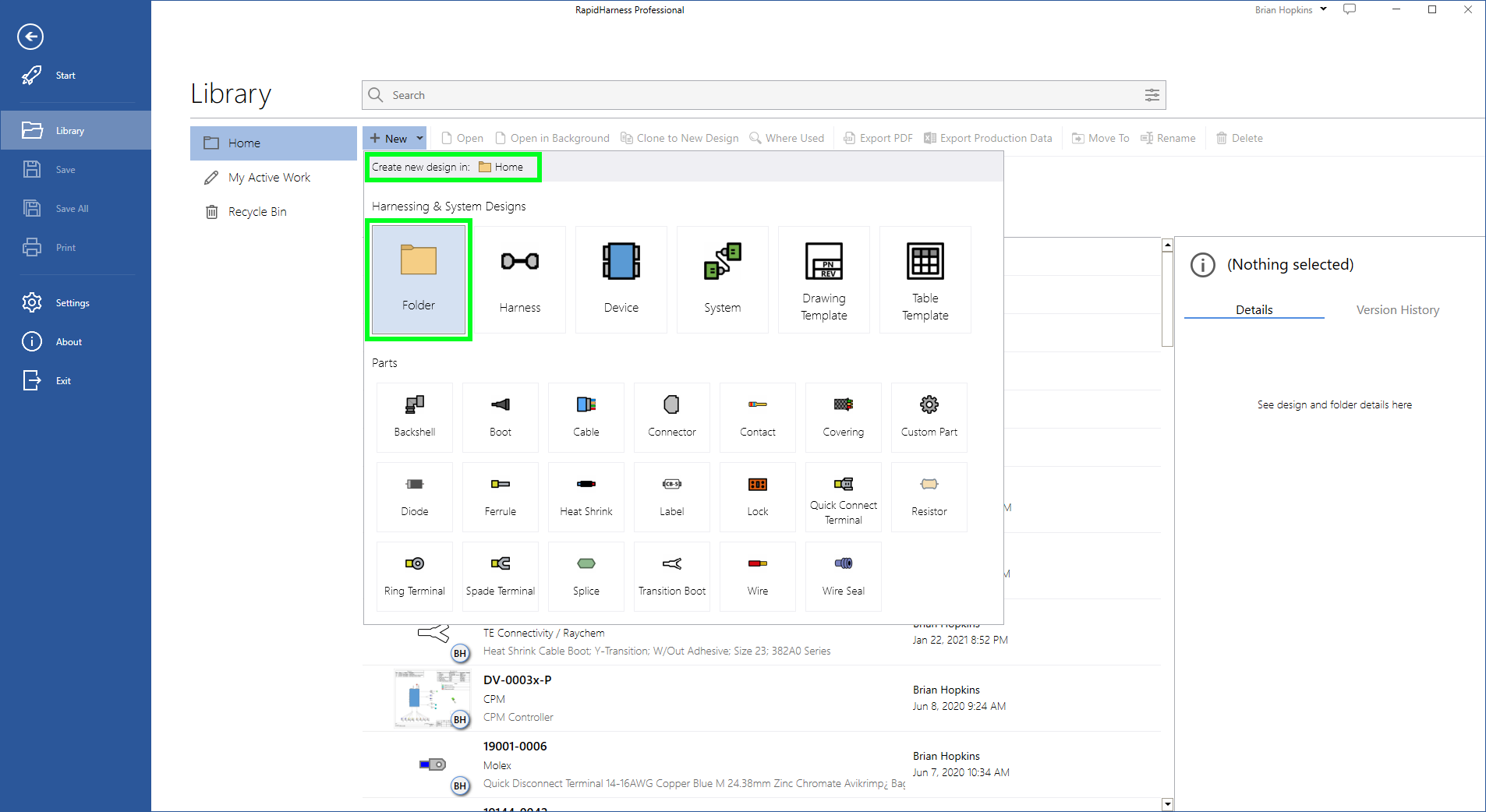
Task: Open My Active Work in the sidebar
Action: (274, 178)
